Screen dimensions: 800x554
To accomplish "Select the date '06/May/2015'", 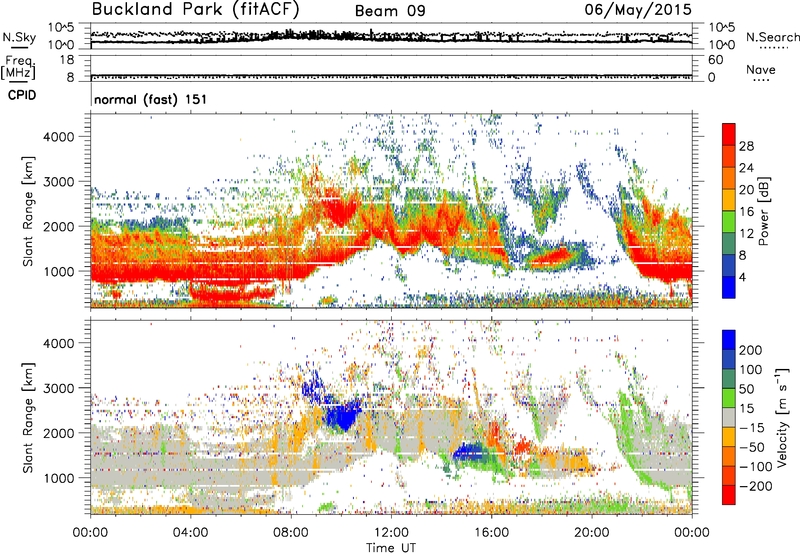I will pyautogui.click(x=638, y=9).
